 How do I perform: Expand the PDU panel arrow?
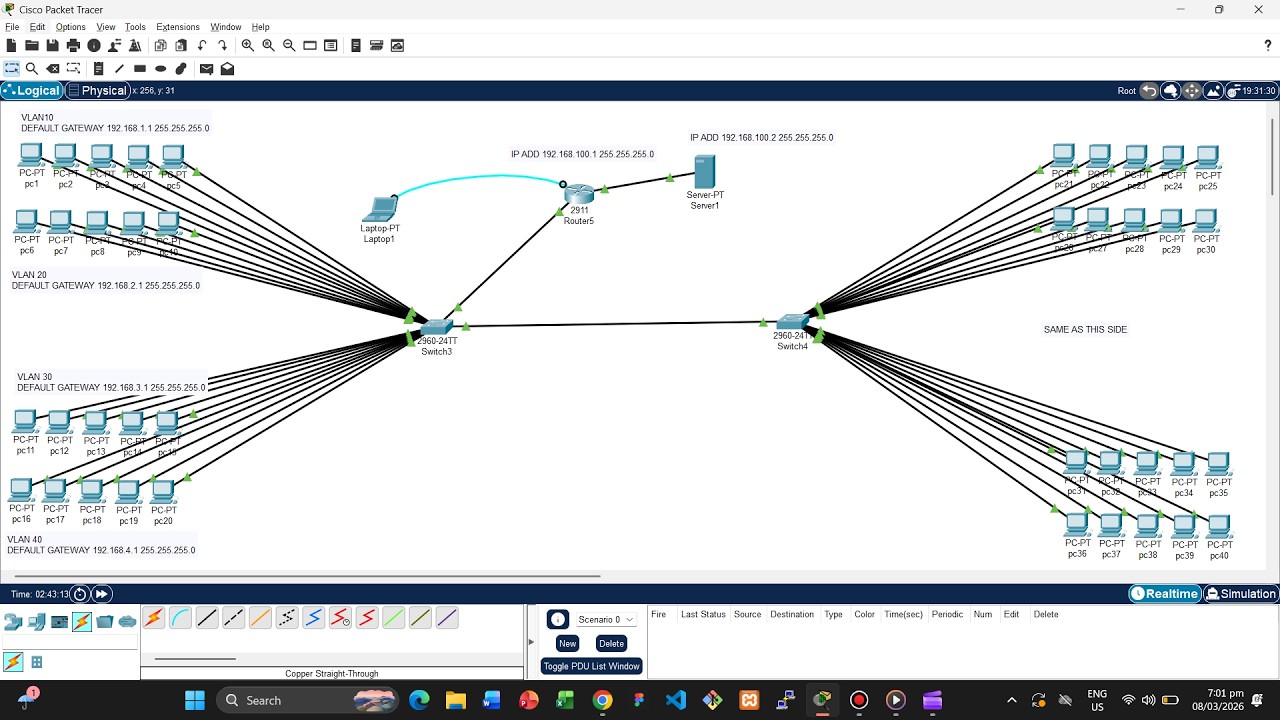(531, 642)
